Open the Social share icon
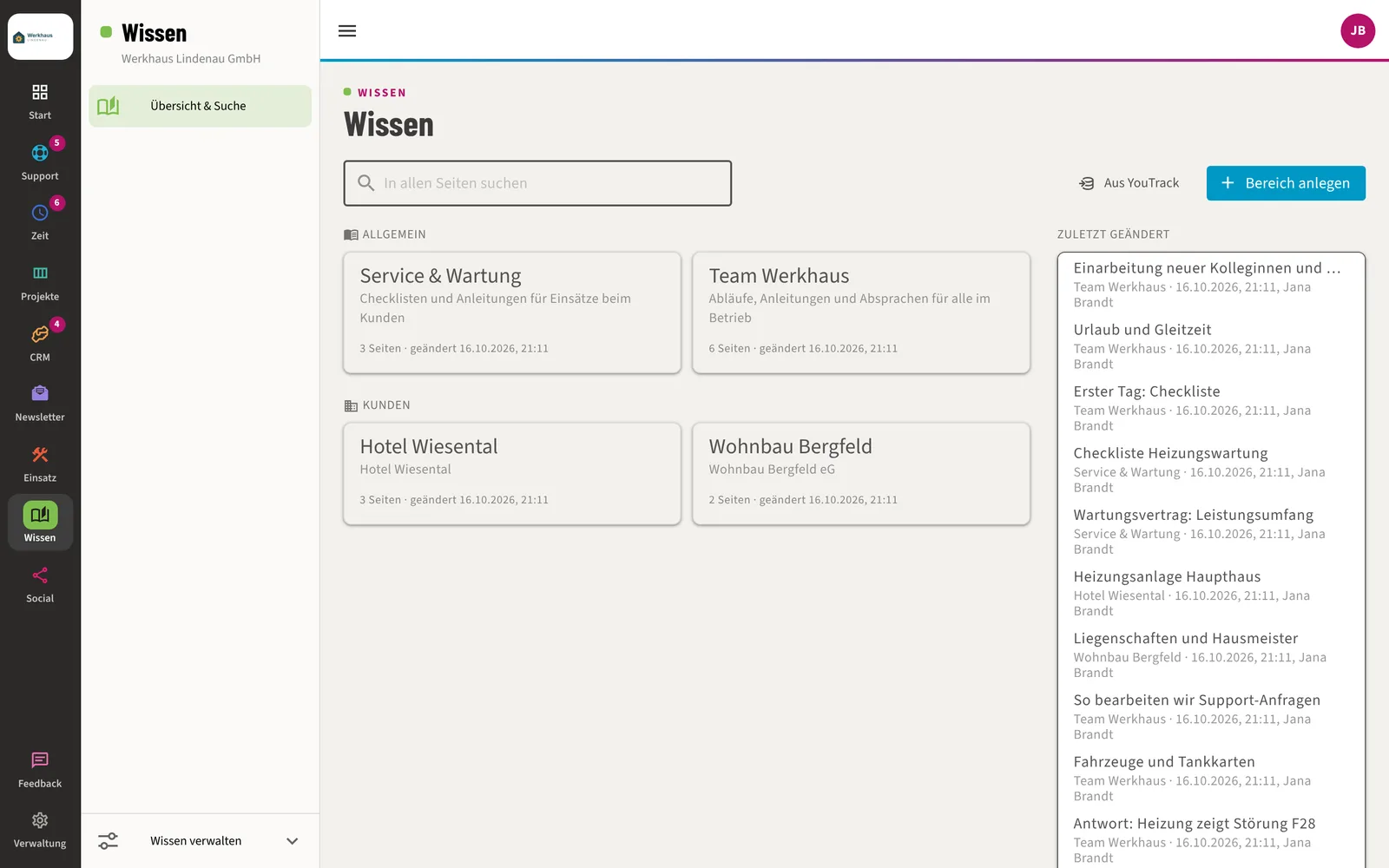Screen dimensions: 1389x868 40,575
